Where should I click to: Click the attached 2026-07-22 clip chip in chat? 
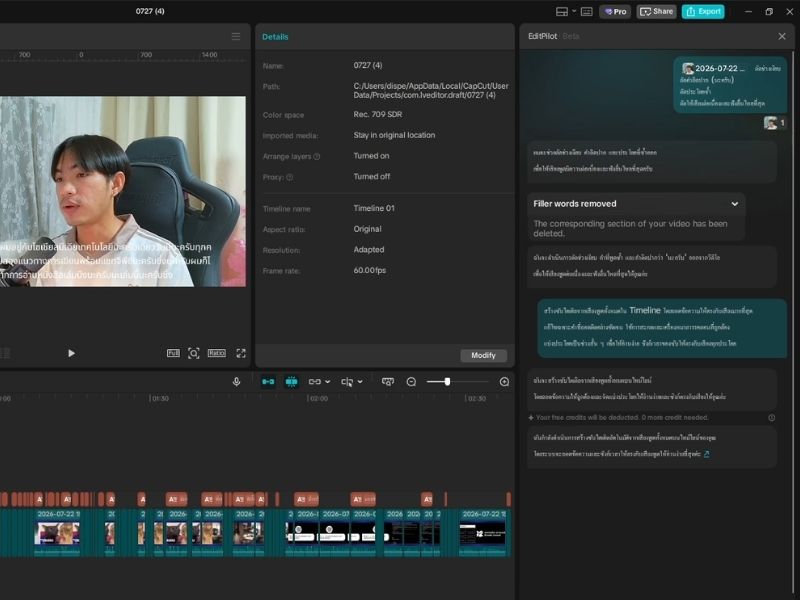pos(715,68)
